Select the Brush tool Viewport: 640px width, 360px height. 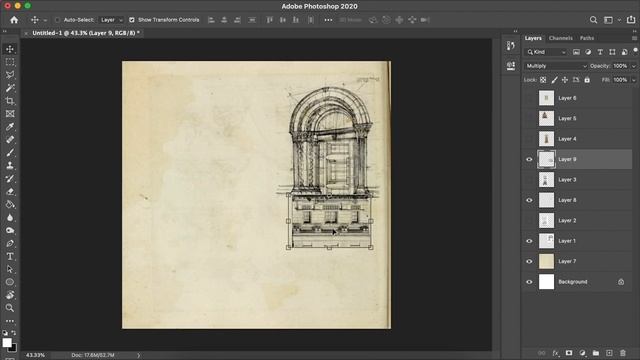pos(10,153)
